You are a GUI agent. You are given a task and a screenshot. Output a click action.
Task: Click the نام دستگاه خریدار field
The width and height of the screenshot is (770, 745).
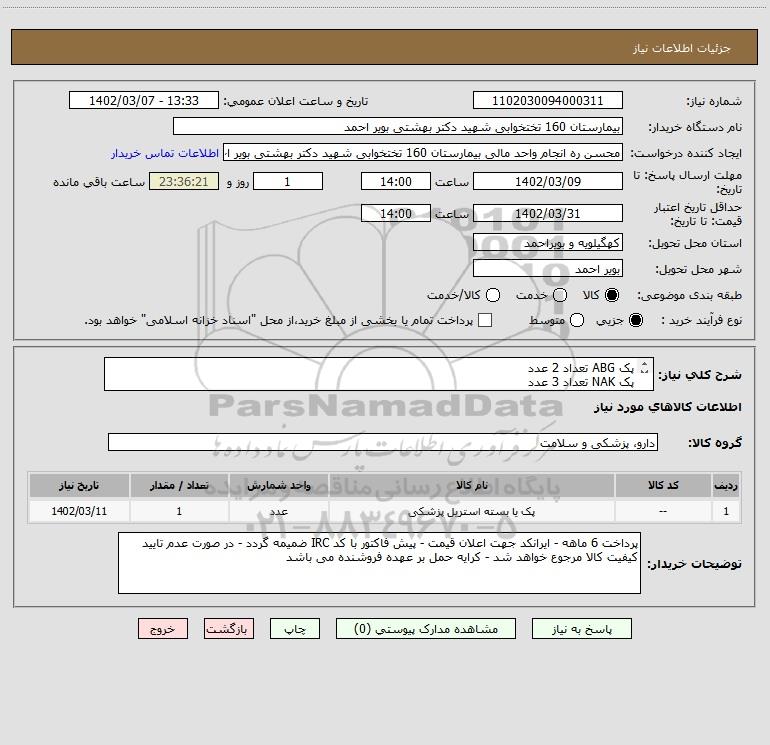click(x=398, y=127)
